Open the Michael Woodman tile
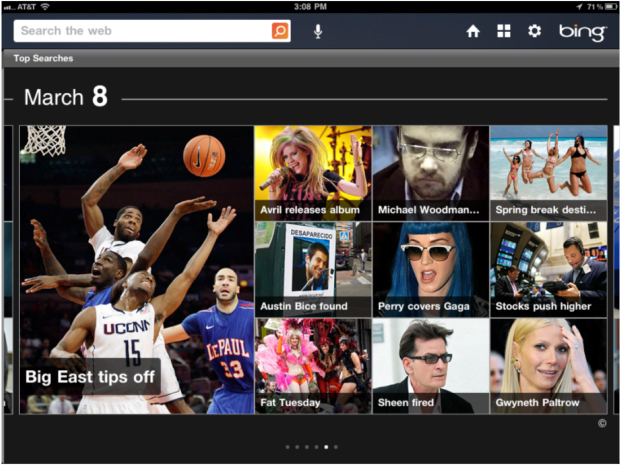 430,172
